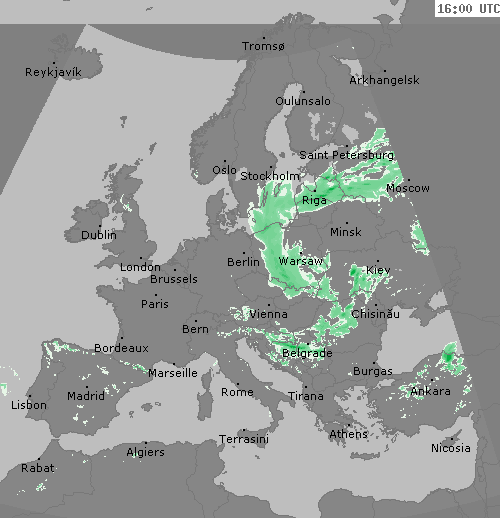500x518 pixels.
Task: Click Moscow on the map
Action: (408, 188)
